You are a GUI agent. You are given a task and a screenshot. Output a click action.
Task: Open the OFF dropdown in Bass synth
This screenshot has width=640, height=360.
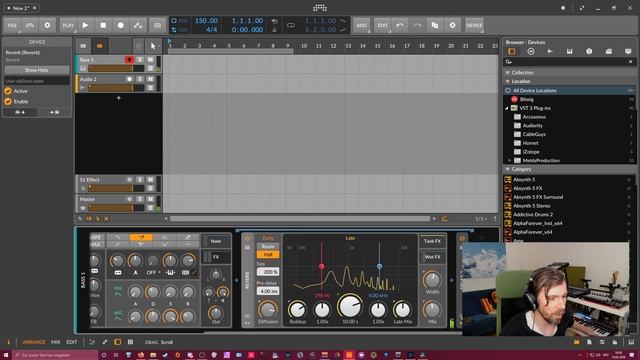tap(153, 272)
